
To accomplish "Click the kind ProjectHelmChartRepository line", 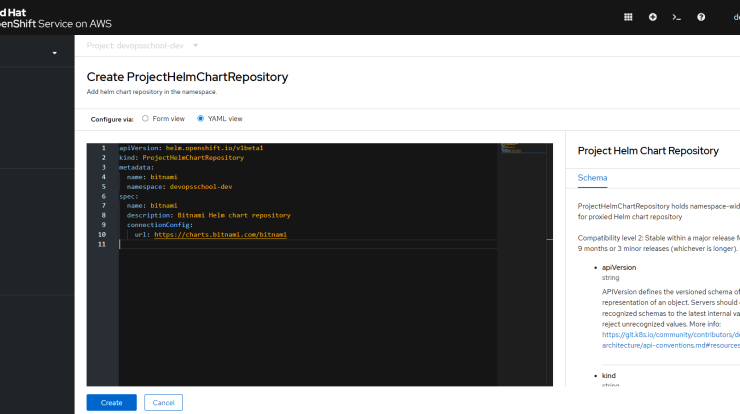I will click(x=181, y=158).
